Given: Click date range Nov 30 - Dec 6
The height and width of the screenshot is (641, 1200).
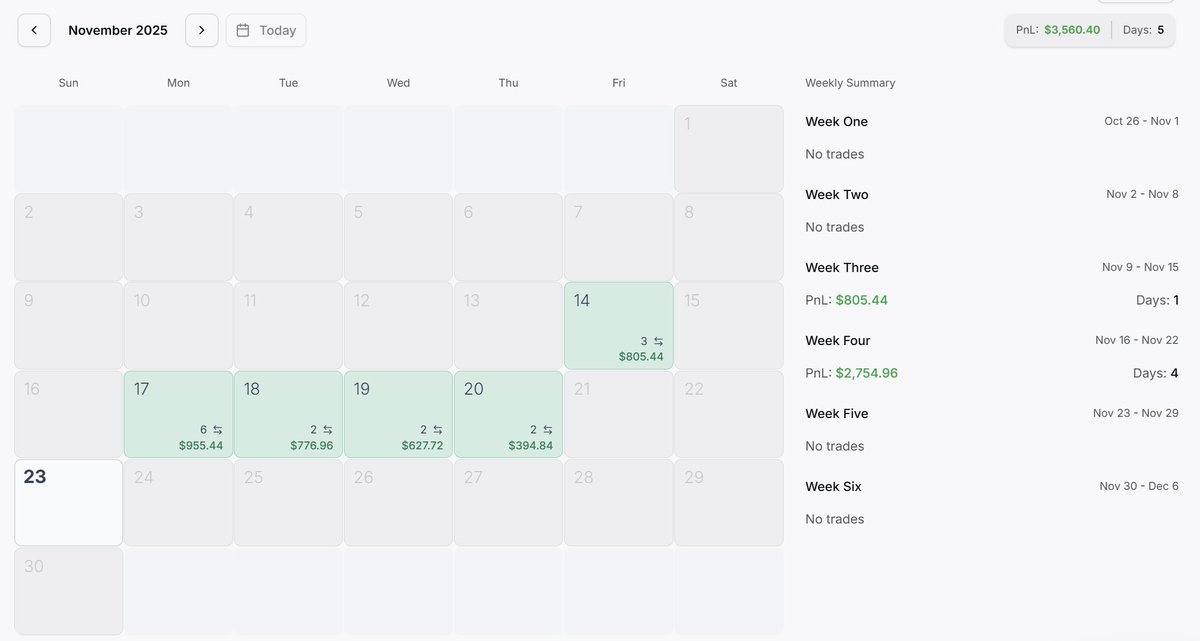Looking at the screenshot, I should (1139, 486).
